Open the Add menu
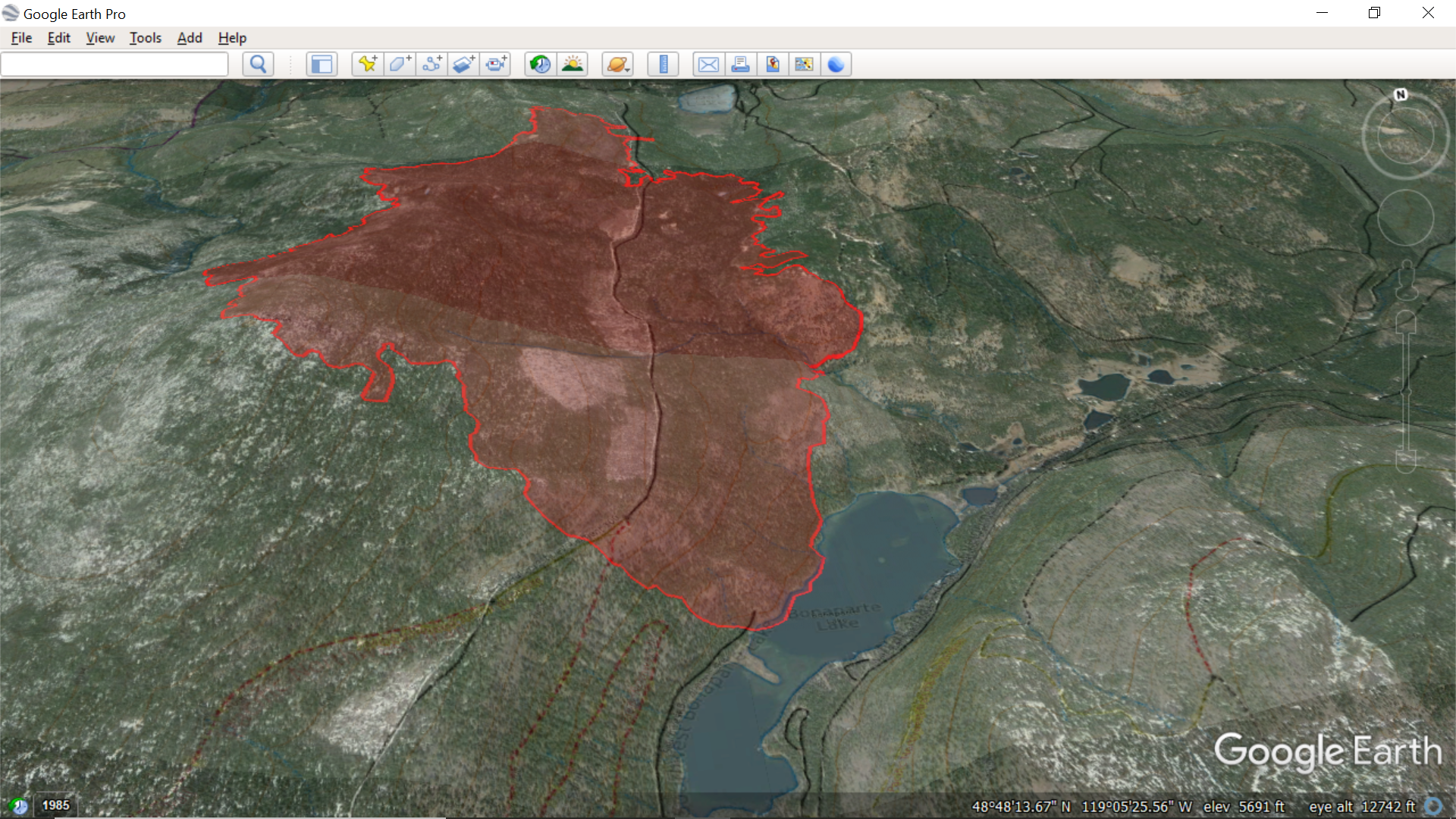 tap(190, 38)
